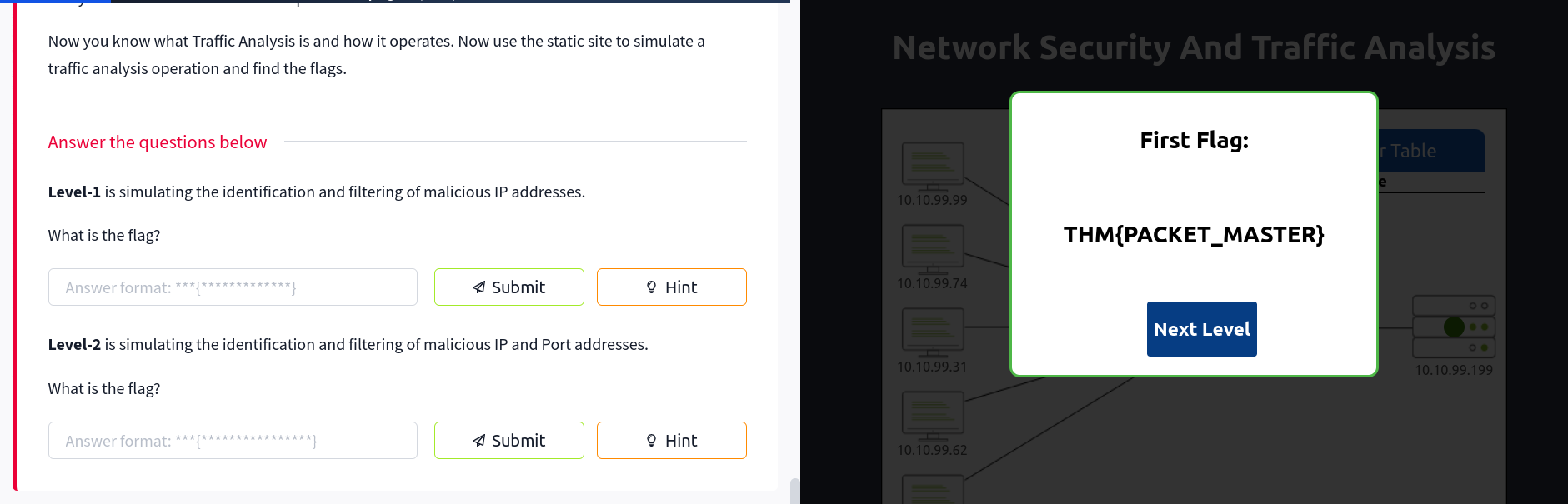Viewport: 1568px width, 504px height.
Task: Select the server icon 10.10.99.199
Action: click(x=1454, y=327)
